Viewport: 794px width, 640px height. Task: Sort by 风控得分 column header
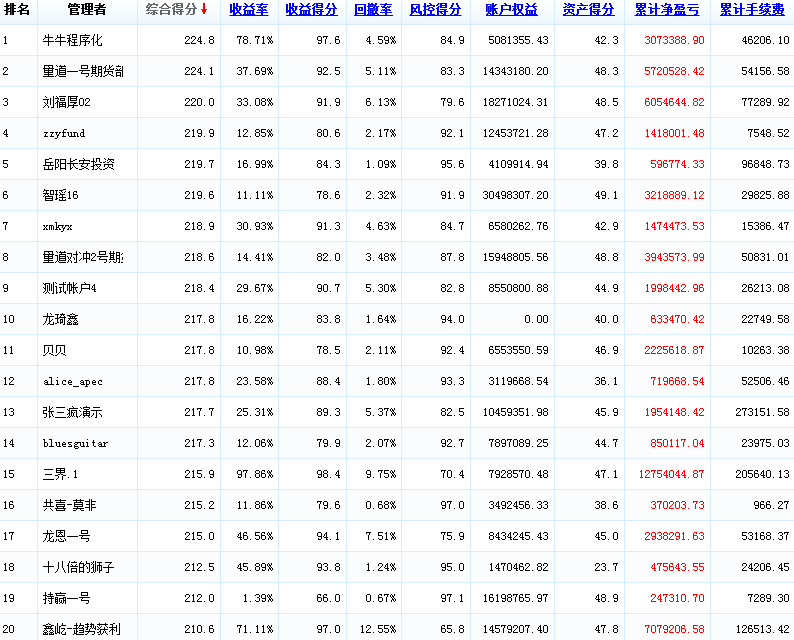pyautogui.click(x=436, y=10)
